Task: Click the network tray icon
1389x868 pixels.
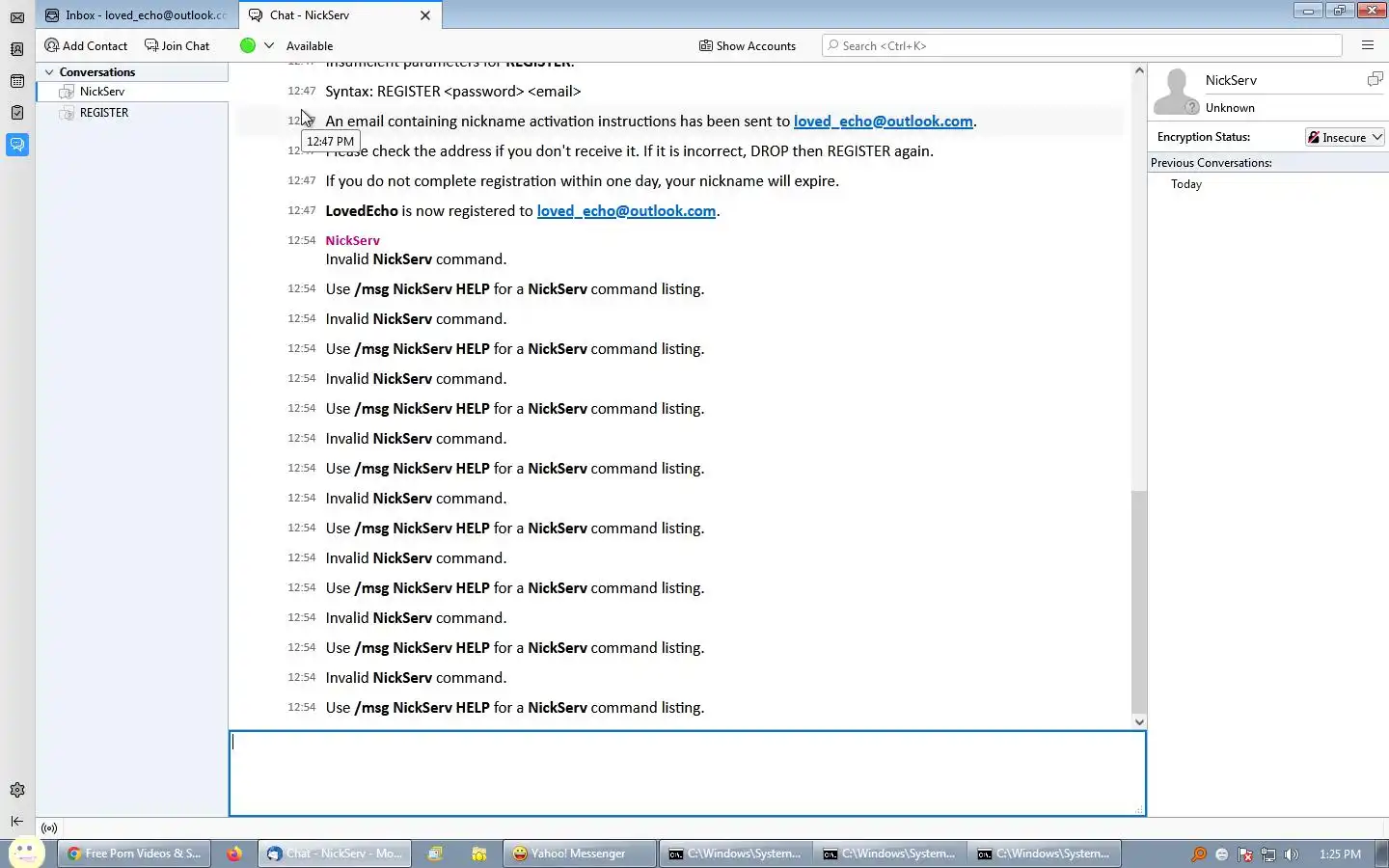Action: click(x=1268, y=854)
